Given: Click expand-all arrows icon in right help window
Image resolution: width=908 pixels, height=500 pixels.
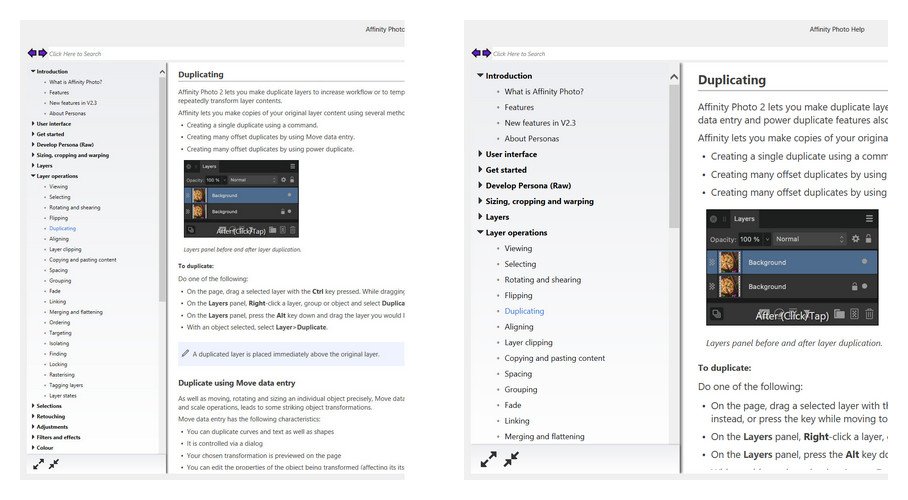Looking at the screenshot, I should 488,459.
